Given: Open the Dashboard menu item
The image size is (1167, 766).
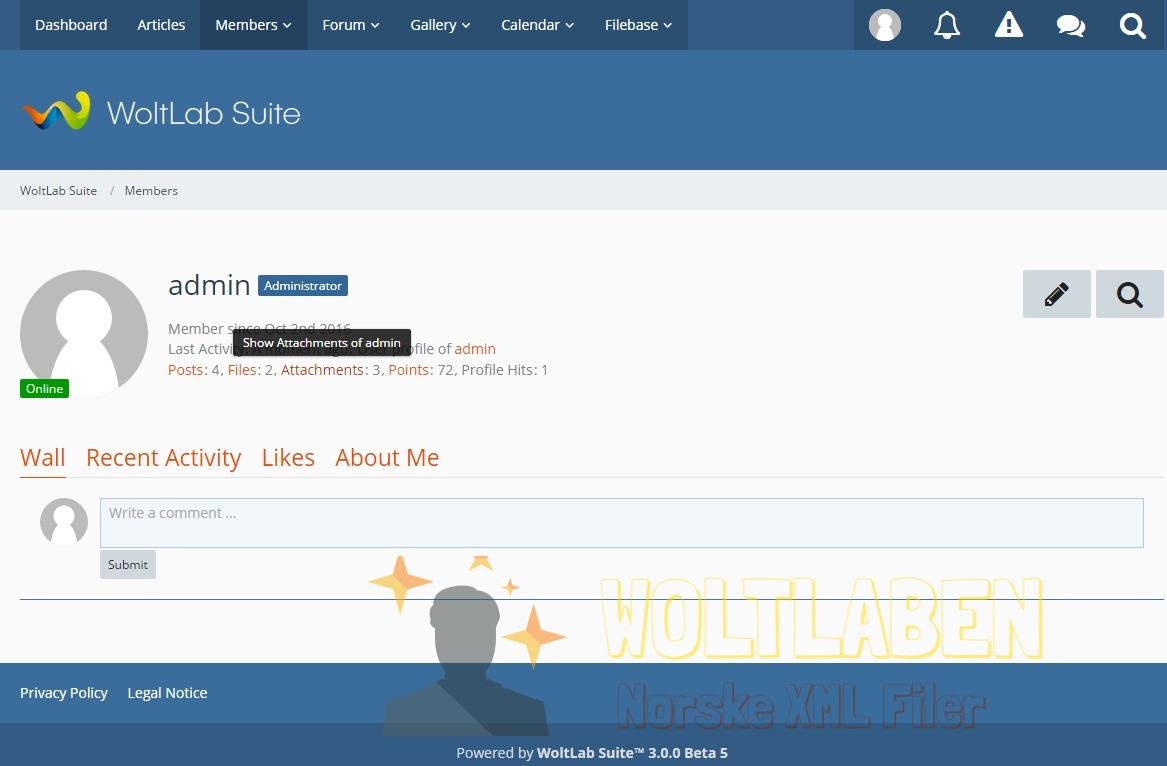Looking at the screenshot, I should tap(71, 25).
